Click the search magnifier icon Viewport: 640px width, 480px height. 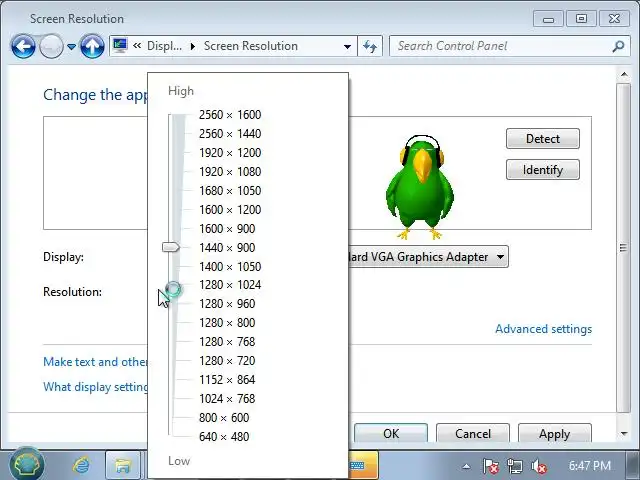pyautogui.click(x=618, y=46)
